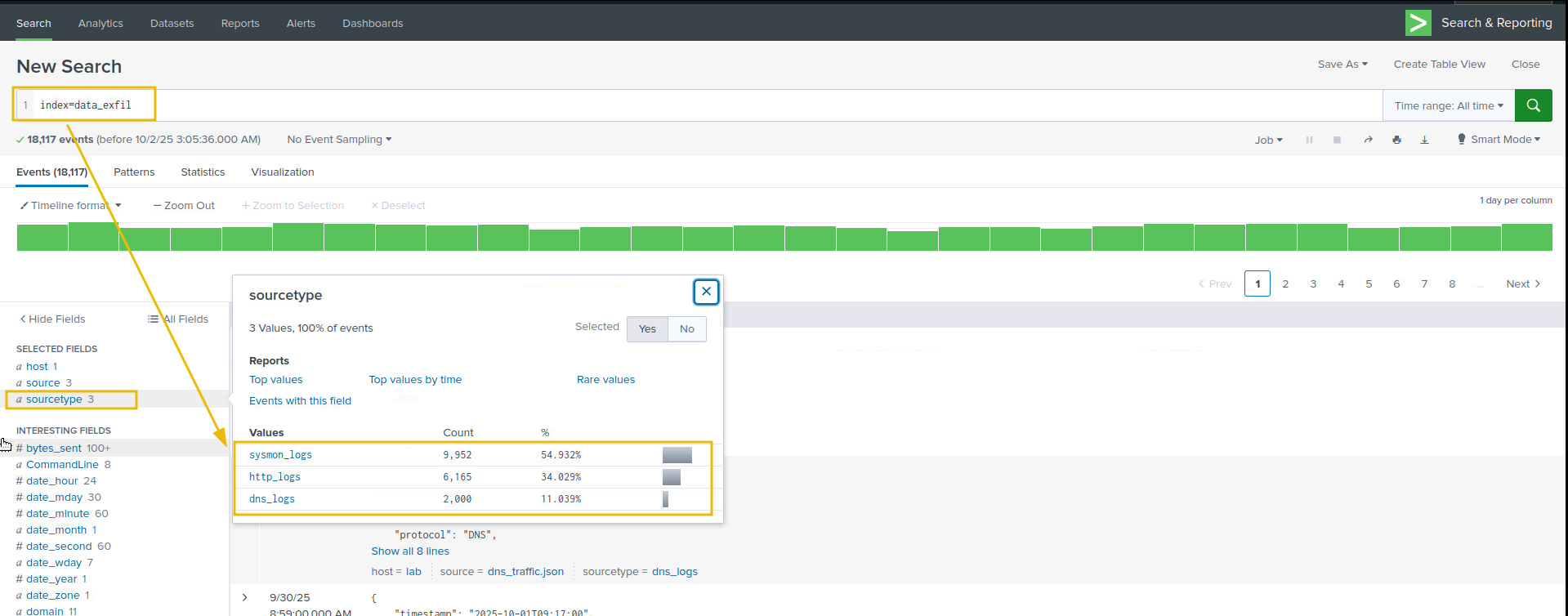The height and width of the screenshot is (616, 1568).
Task: Set Selected to Yes
Action: point(647,329)
